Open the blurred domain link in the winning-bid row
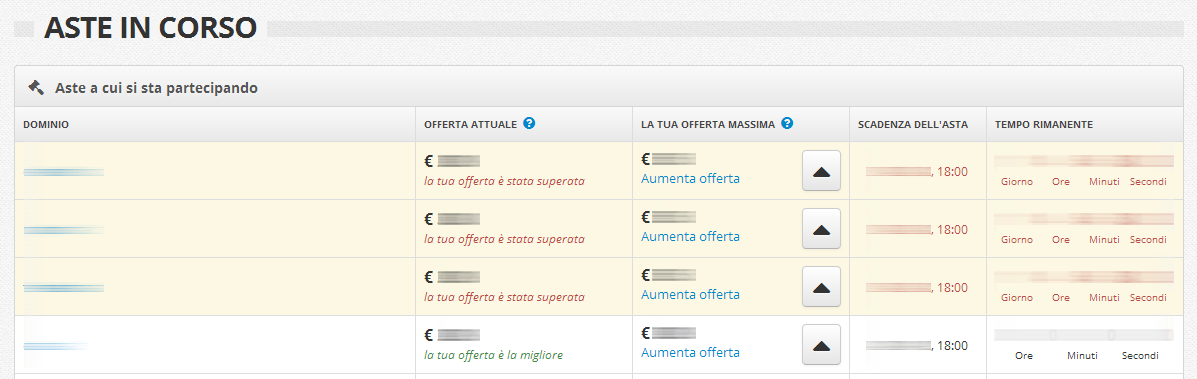The width and height of the screenshot is (1197, 379). coord(56,346)
